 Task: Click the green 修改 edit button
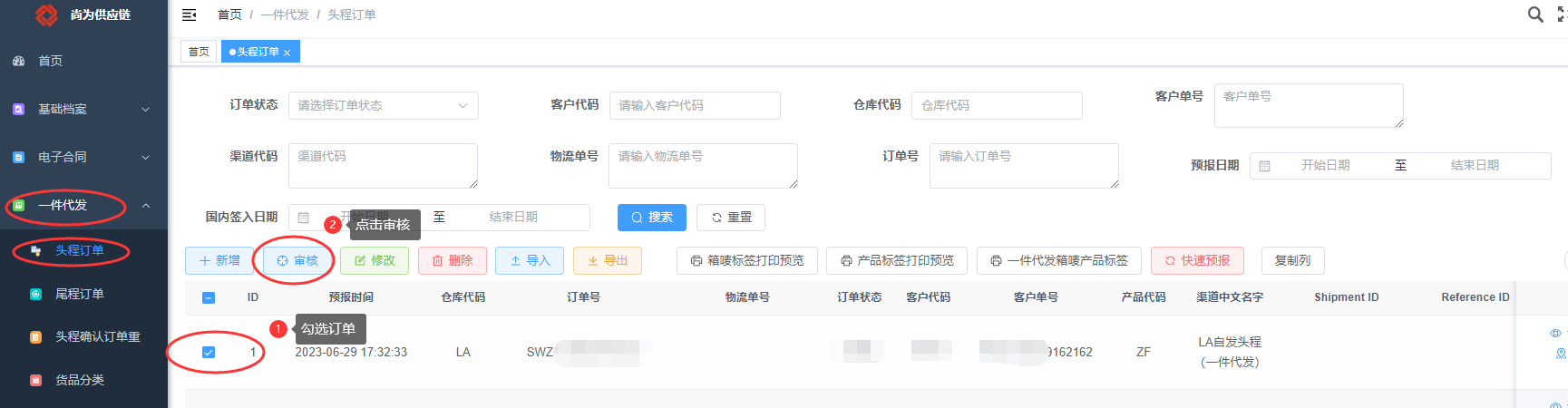click(375, 260)
